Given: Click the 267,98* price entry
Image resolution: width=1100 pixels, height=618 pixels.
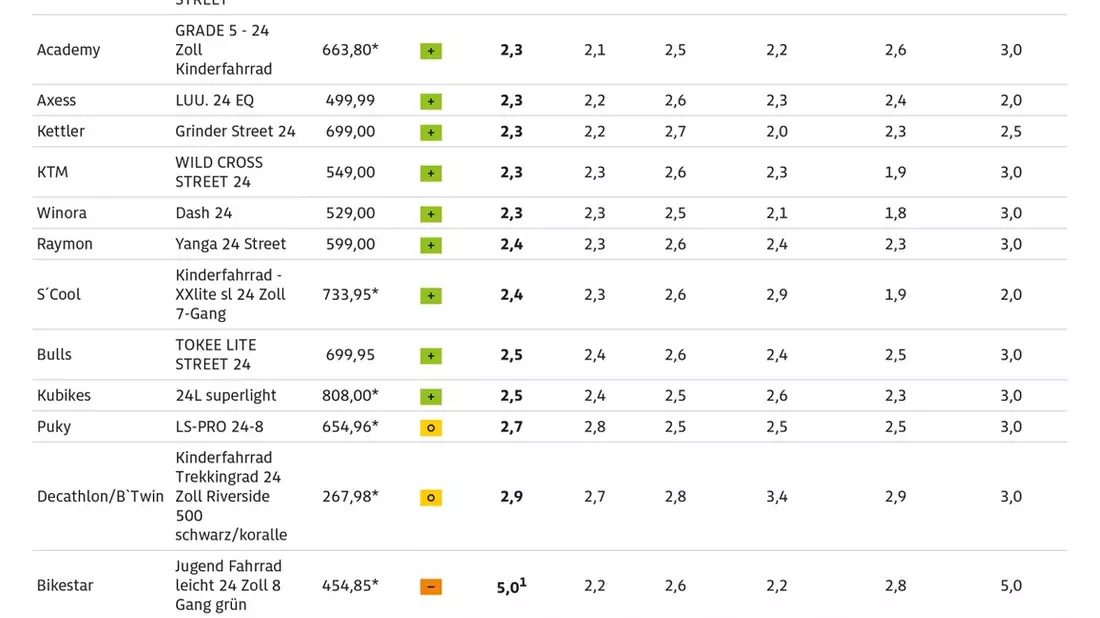Looking at the screenshot, I should 350,497.
